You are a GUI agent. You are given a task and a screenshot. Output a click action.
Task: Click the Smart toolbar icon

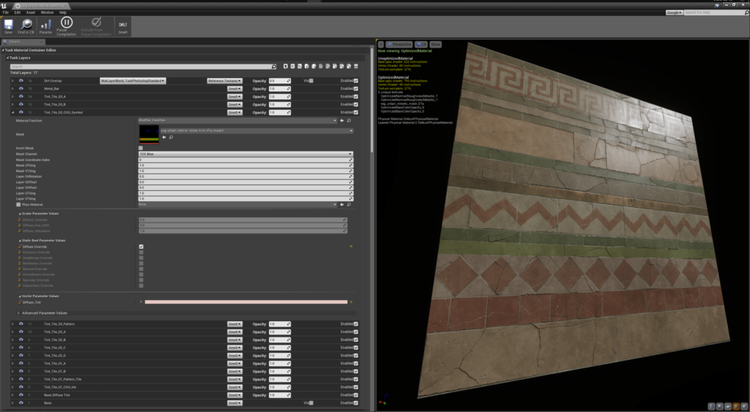point(122,23)
